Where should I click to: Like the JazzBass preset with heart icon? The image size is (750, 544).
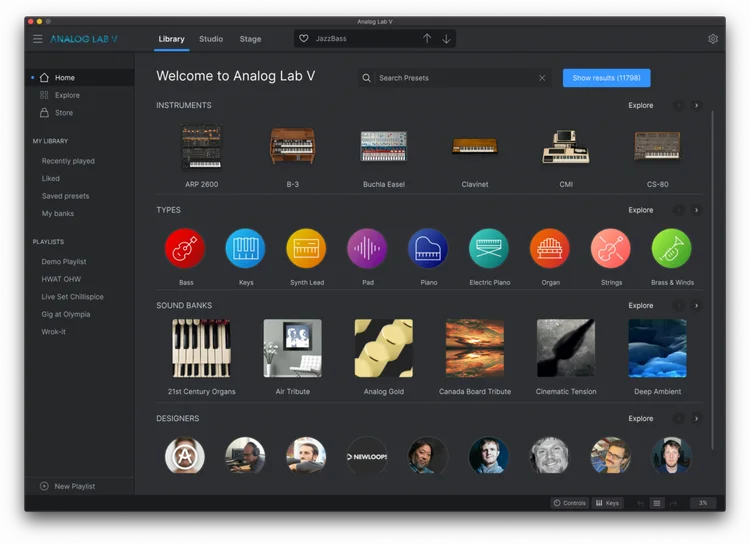pos(304,39)
